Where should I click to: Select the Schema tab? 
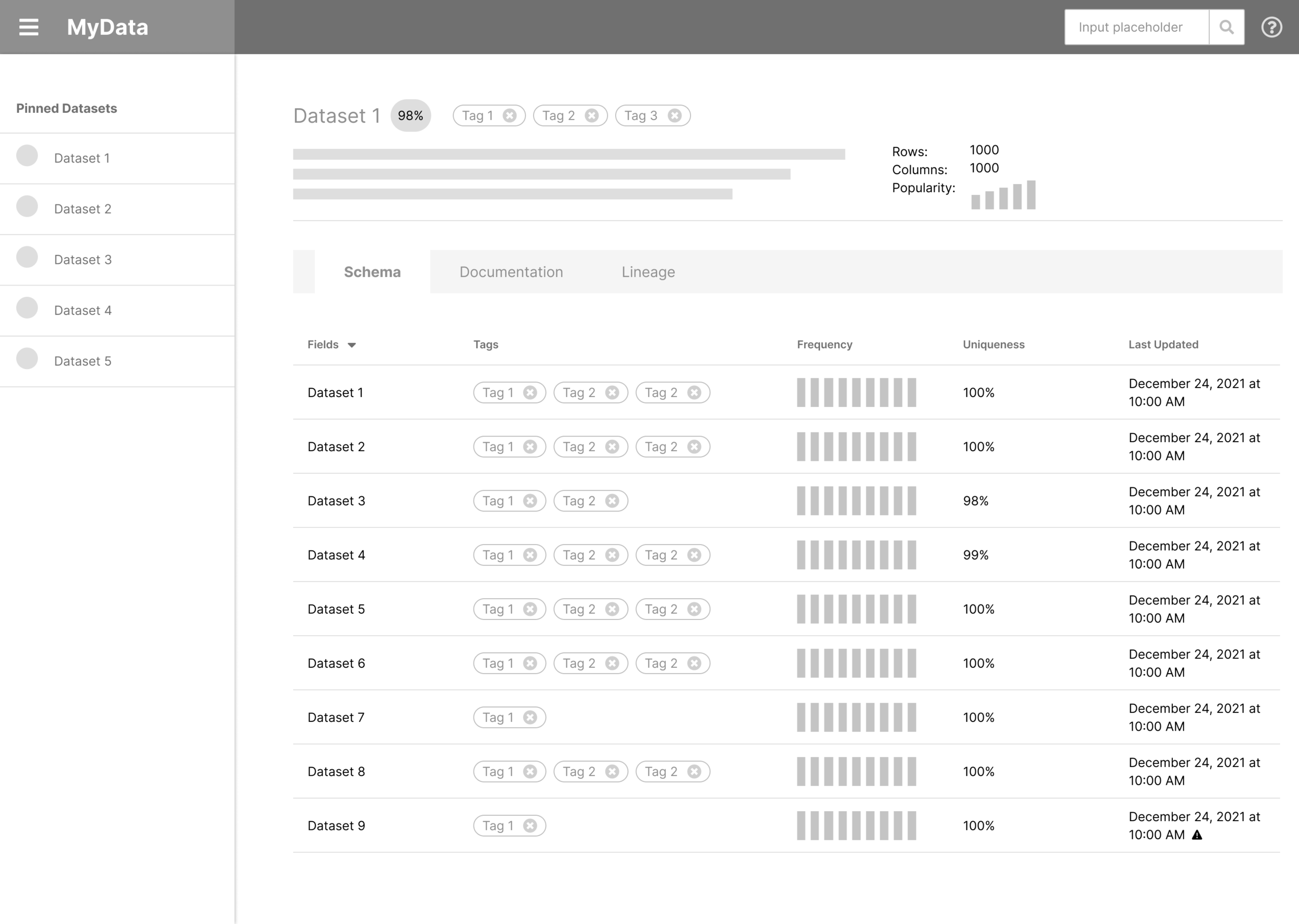click(x=372, y=272)
